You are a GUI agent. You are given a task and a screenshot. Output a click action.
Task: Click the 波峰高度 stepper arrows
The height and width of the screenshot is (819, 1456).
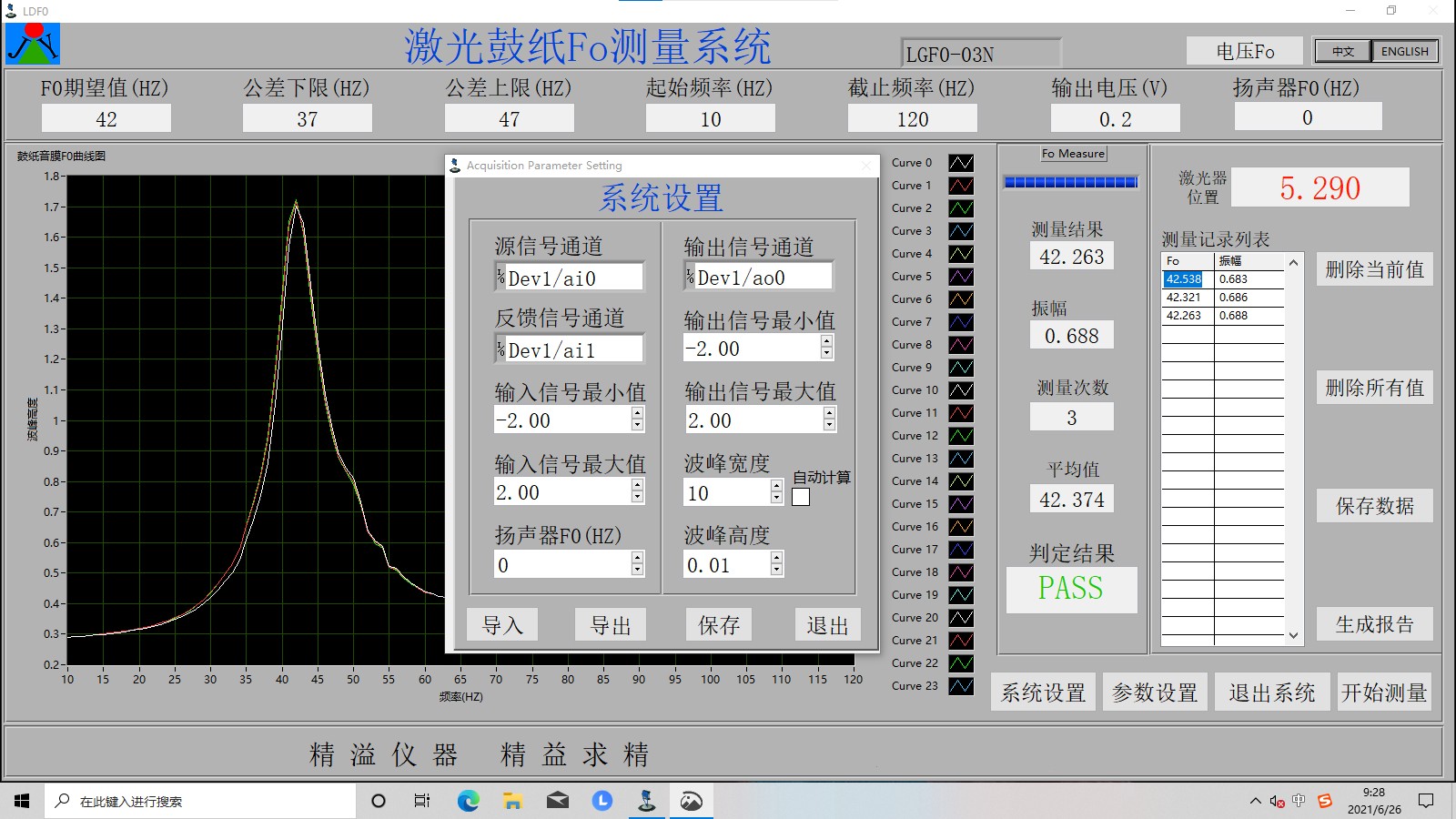tap(776, 564)
